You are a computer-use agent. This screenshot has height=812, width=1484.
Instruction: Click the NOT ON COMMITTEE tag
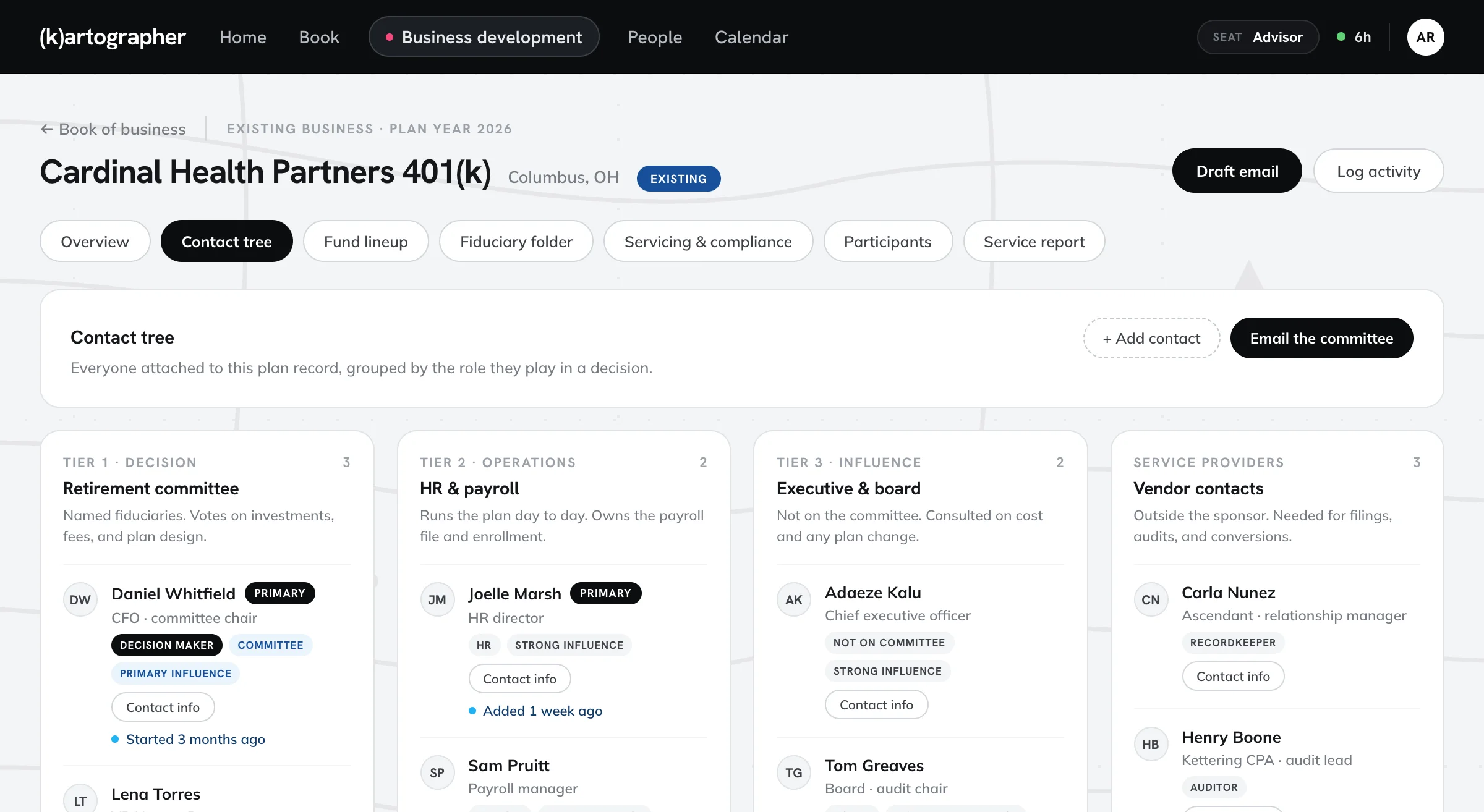click(889, 643)
